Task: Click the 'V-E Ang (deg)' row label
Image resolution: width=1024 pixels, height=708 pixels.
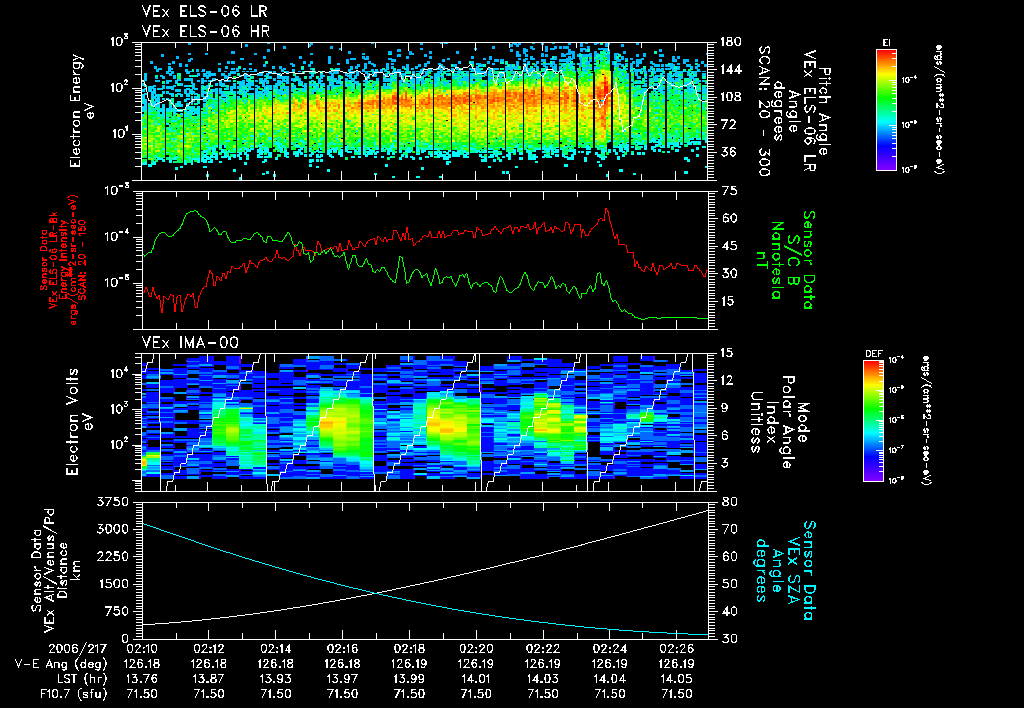Action: [x=61, y=664]
